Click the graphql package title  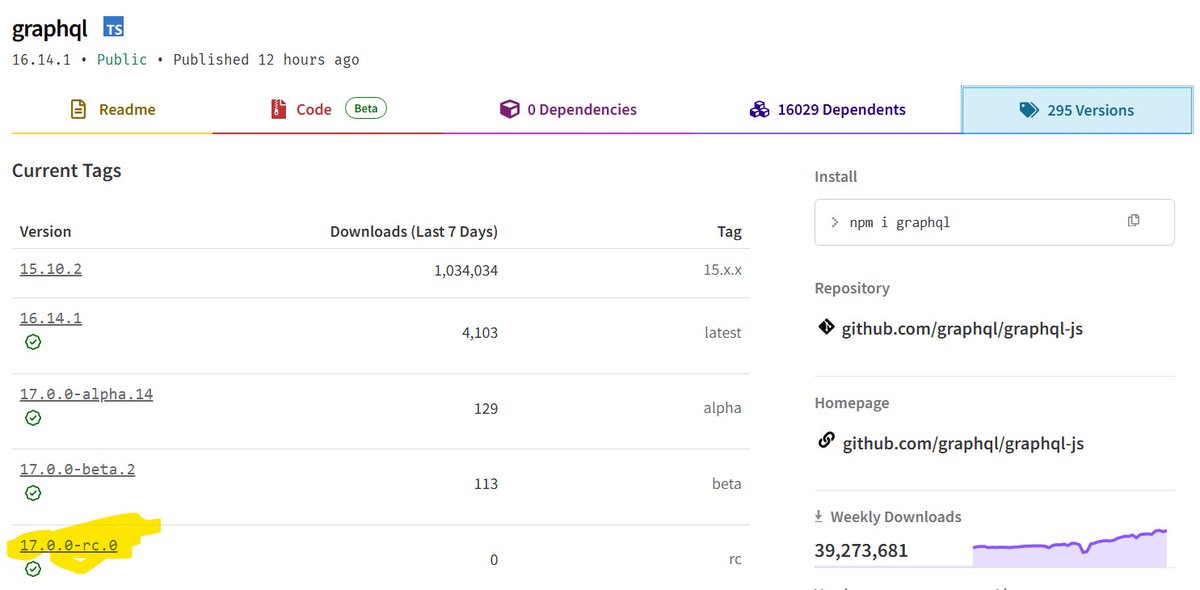tap(50, 29)
